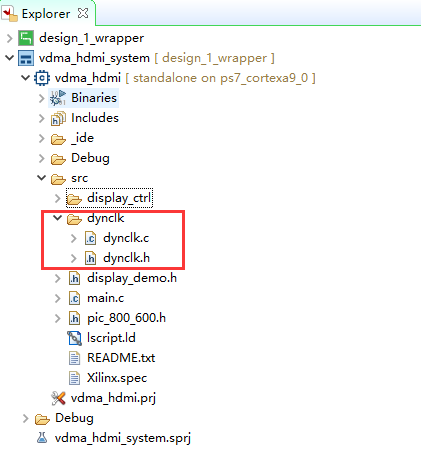The image size is (421, 452).
Task: Expand the Debug folder under vdma_hdmi
Action: tap(41, 158)
